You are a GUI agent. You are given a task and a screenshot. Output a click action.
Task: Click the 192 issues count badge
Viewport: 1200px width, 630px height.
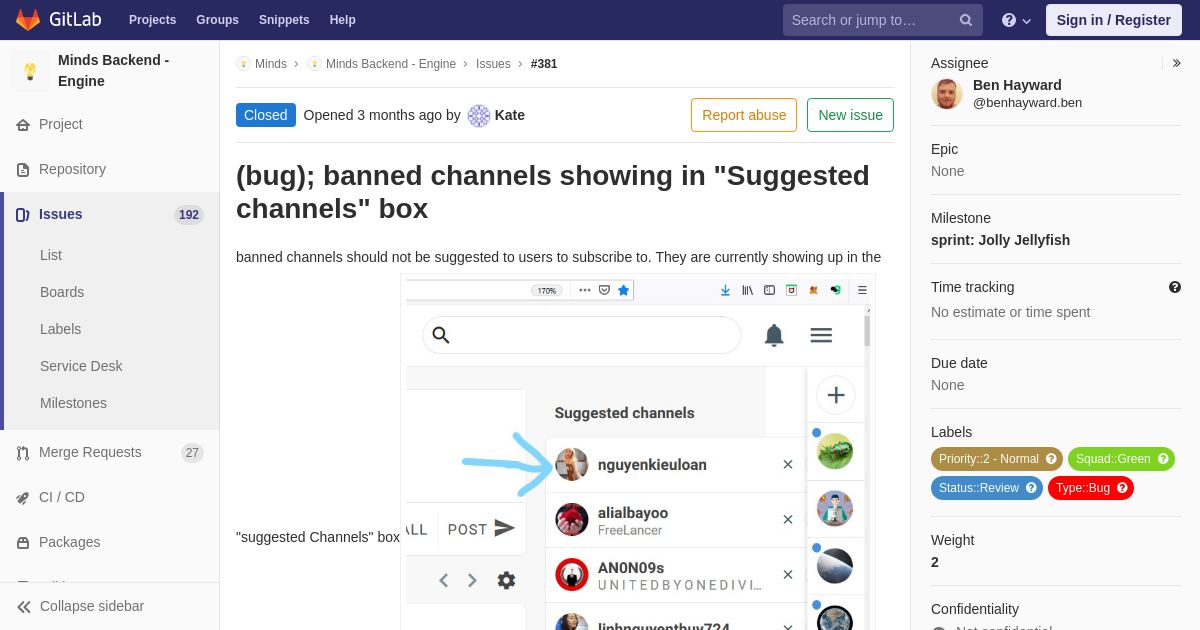188,215
